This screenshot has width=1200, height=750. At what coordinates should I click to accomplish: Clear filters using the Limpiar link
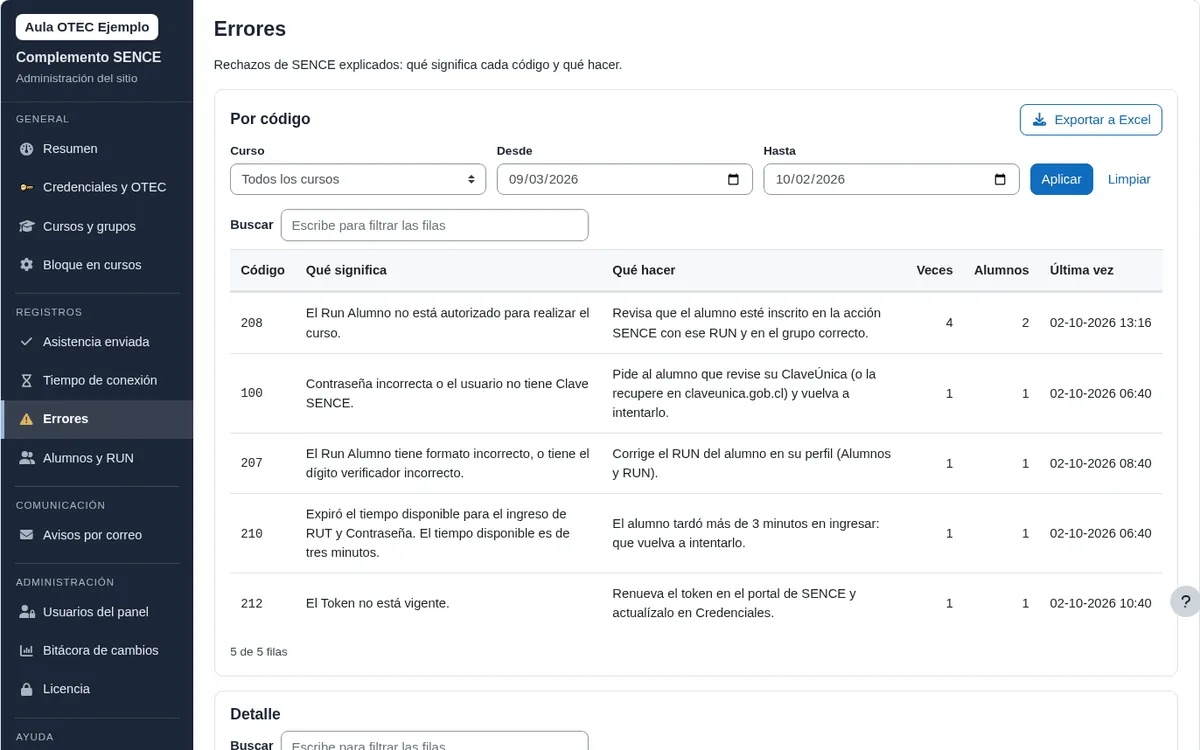(1129, 179)
